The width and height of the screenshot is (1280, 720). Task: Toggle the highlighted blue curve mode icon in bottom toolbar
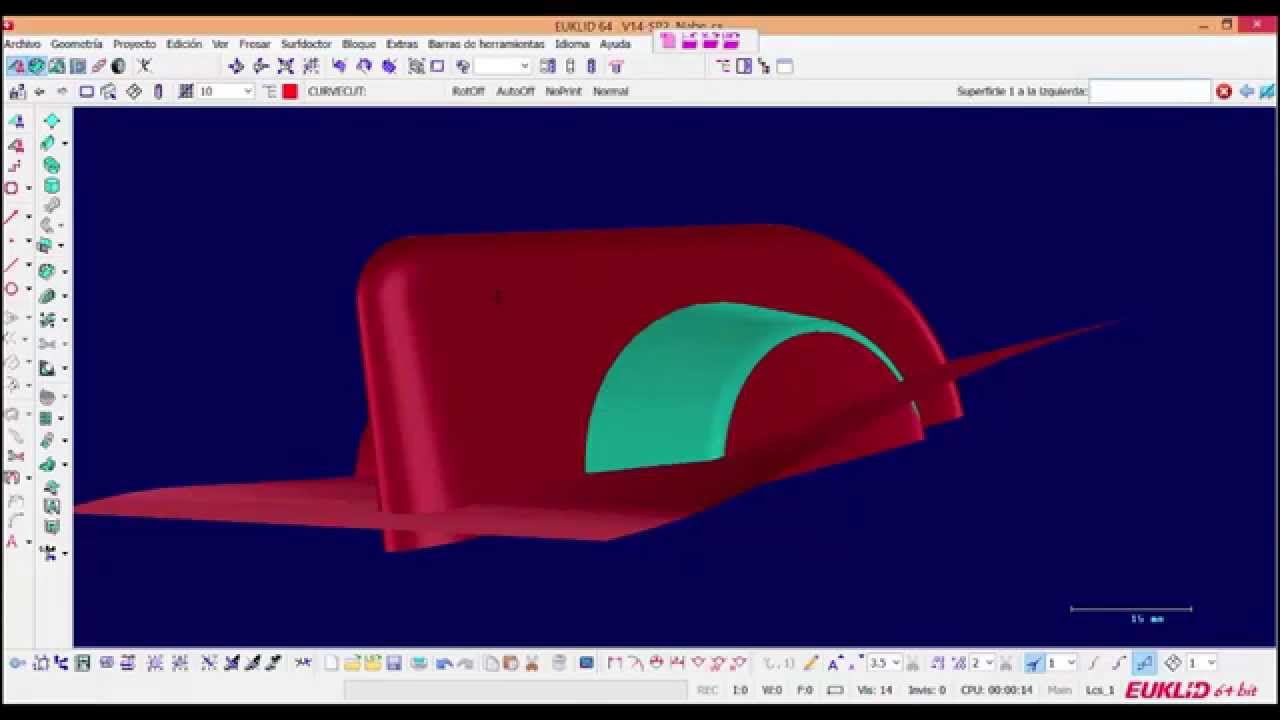(1145, 663)
